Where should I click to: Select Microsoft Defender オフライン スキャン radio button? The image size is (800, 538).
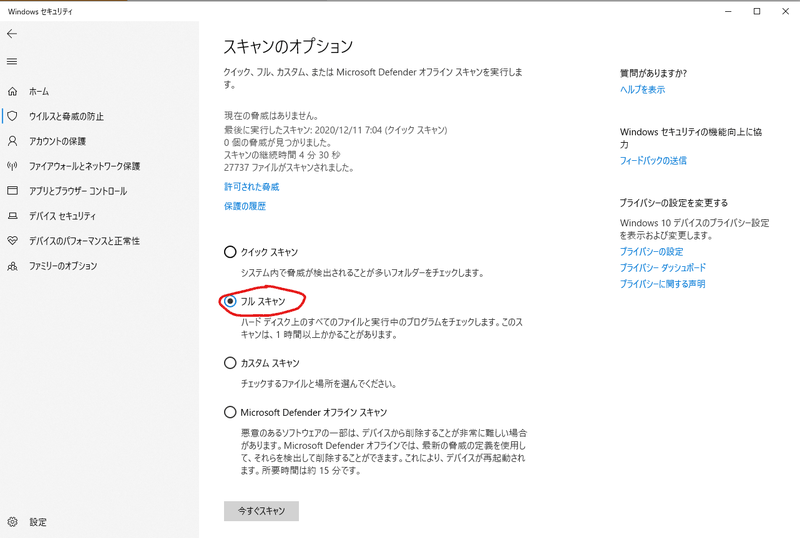tap(230, 412)
